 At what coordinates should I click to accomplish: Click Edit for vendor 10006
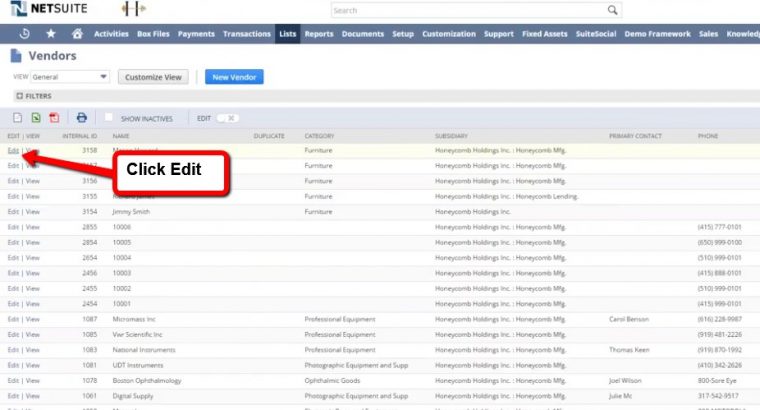pyautogui.click(x=13, y=227)
